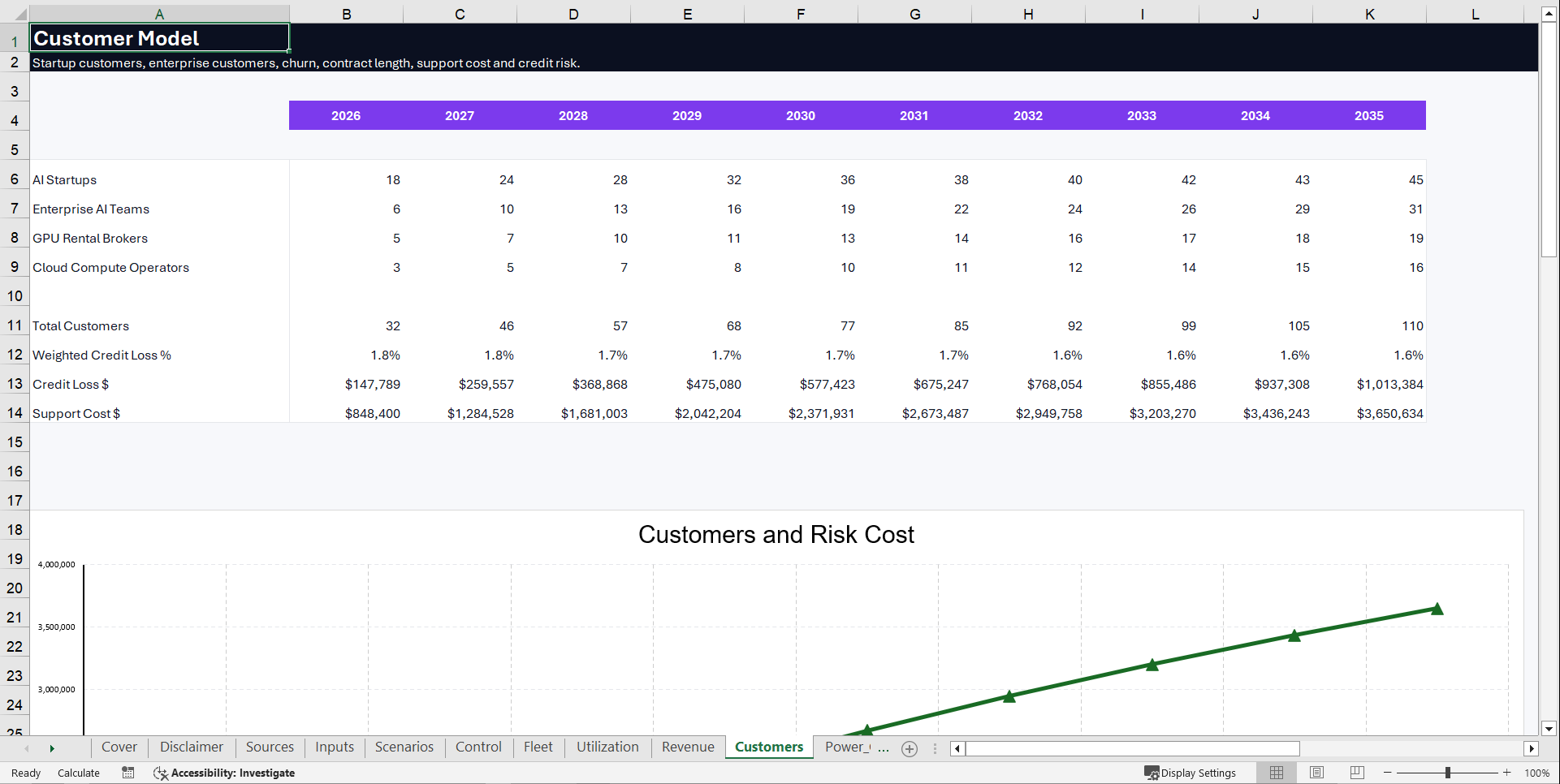Open the Inputs sheet tab
1560x784 pixels.
335,747
